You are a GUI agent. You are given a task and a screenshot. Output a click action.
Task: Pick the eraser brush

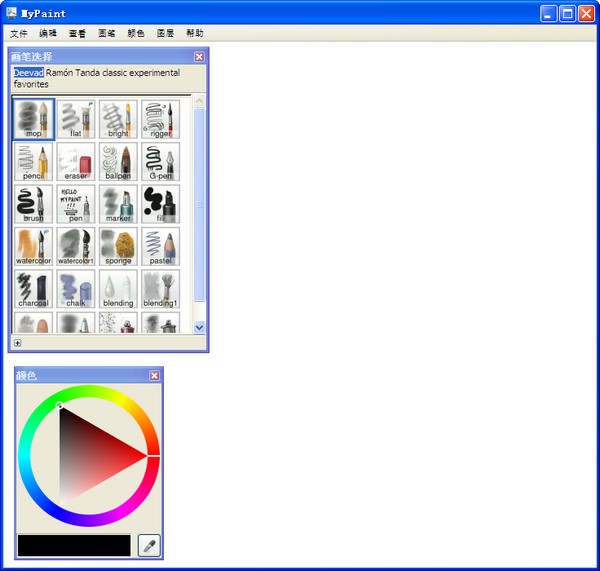pyautogui.click(x=76, y=161)
